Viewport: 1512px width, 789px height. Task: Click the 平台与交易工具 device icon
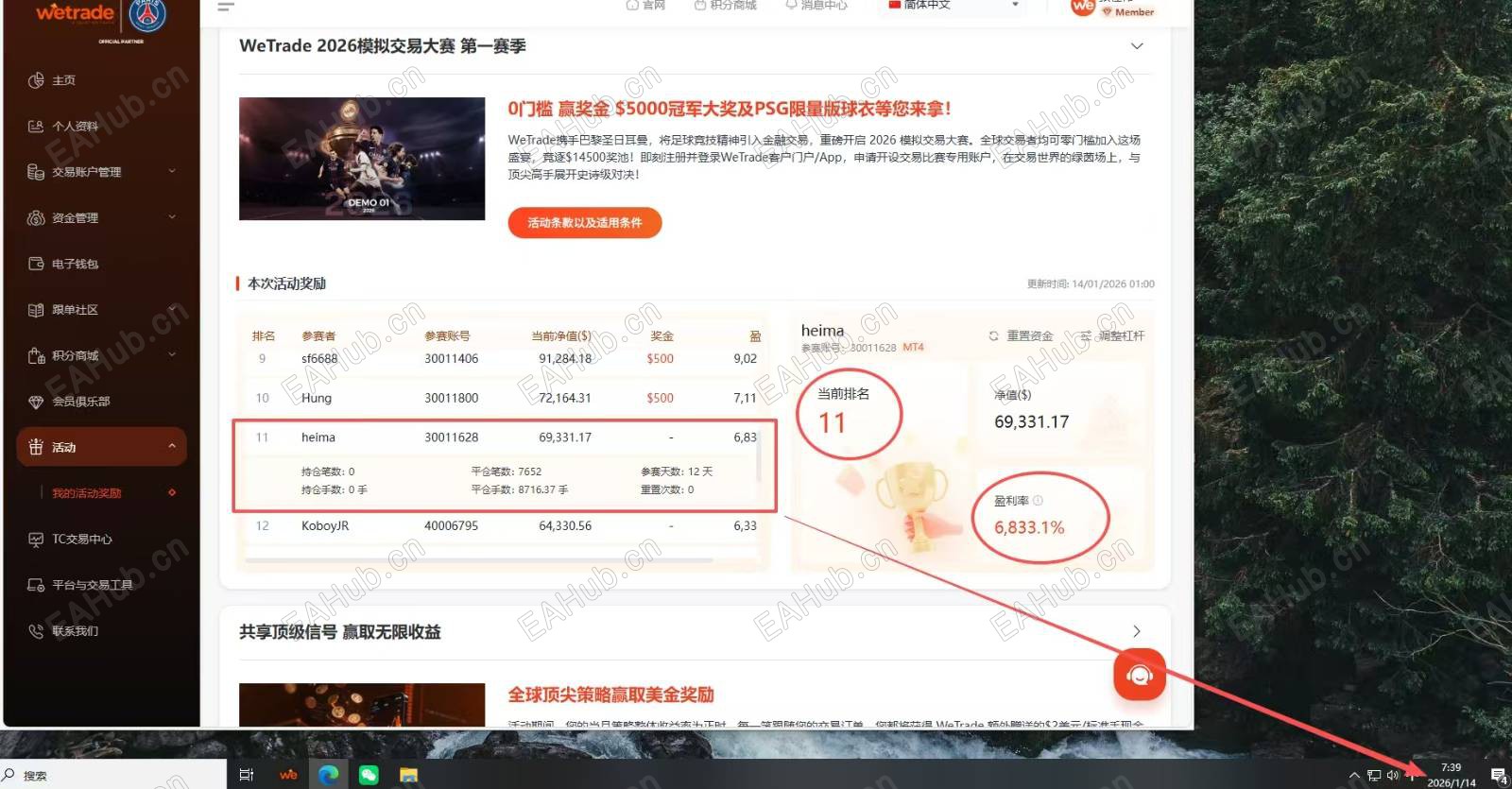pos(36,585)
